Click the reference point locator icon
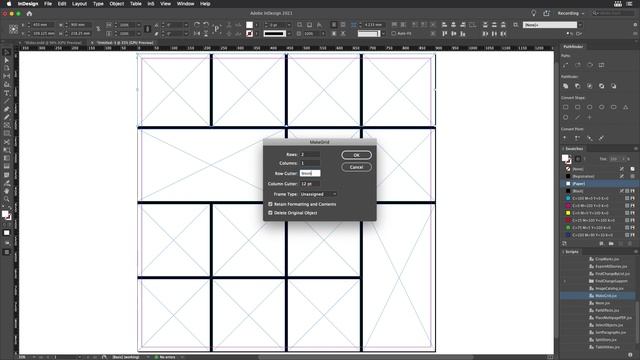Viewport: 640px width, 360px height. [13, 29]
